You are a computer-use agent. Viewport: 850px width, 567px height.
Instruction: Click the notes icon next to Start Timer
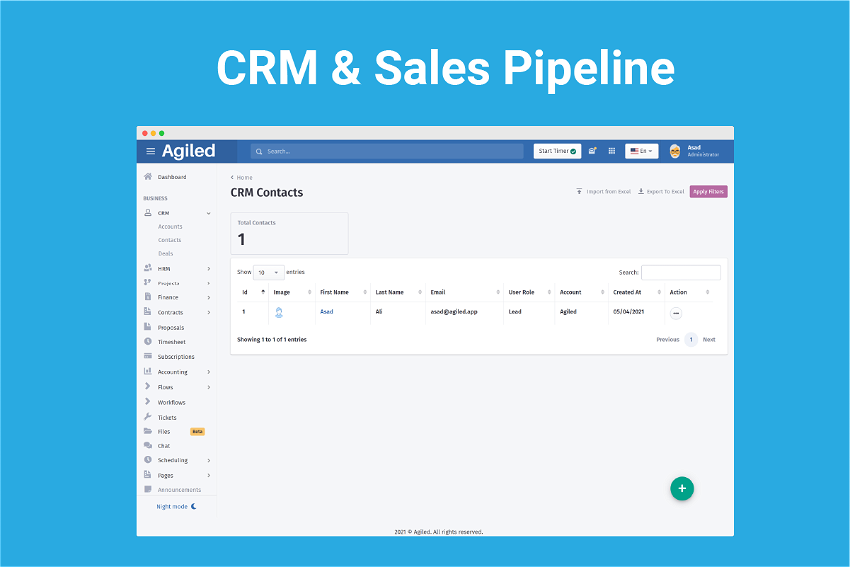[x=593, y=151]
